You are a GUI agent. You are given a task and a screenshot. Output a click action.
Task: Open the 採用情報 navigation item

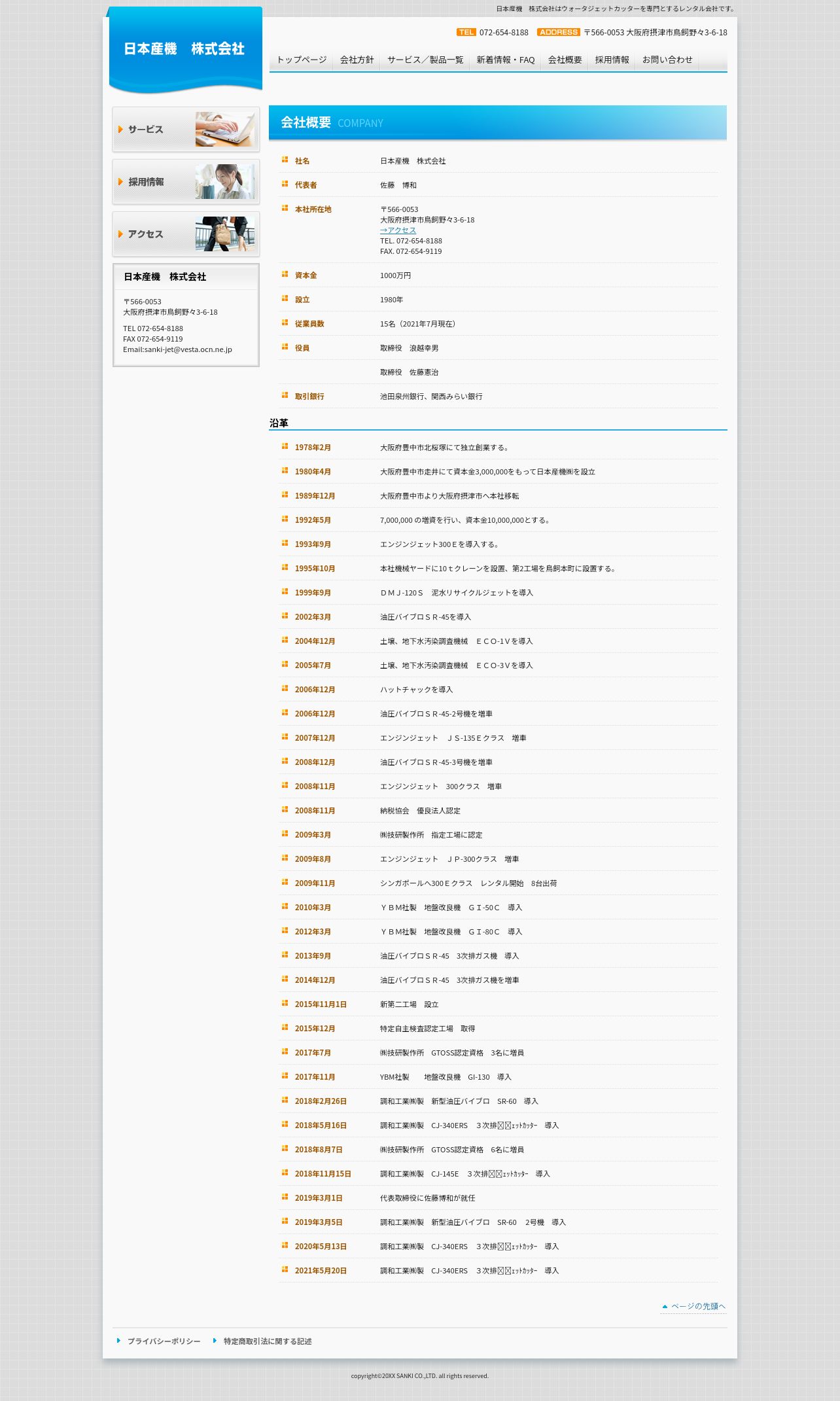(612, 60)
